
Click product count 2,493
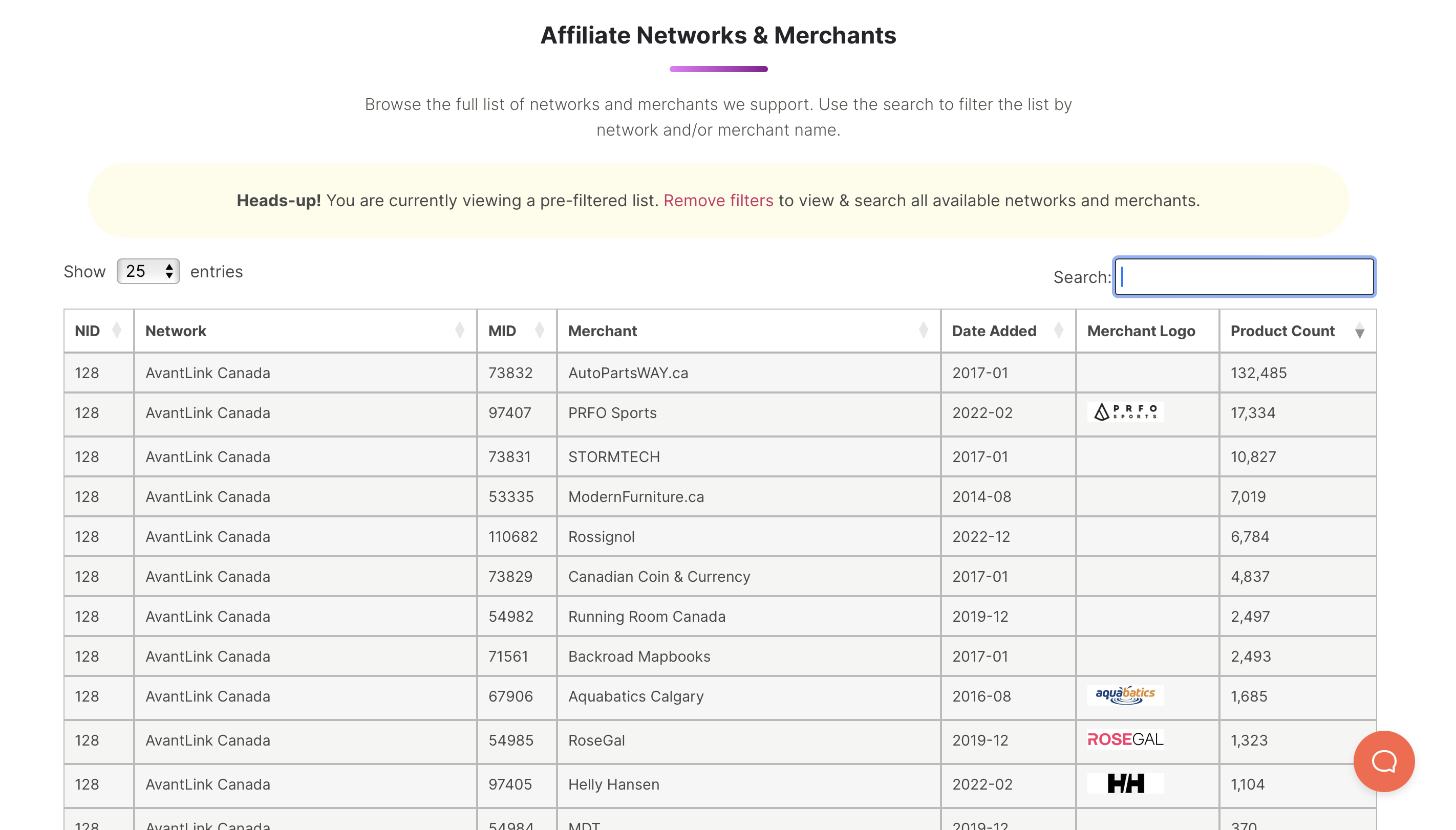[x=1250, y=656]
